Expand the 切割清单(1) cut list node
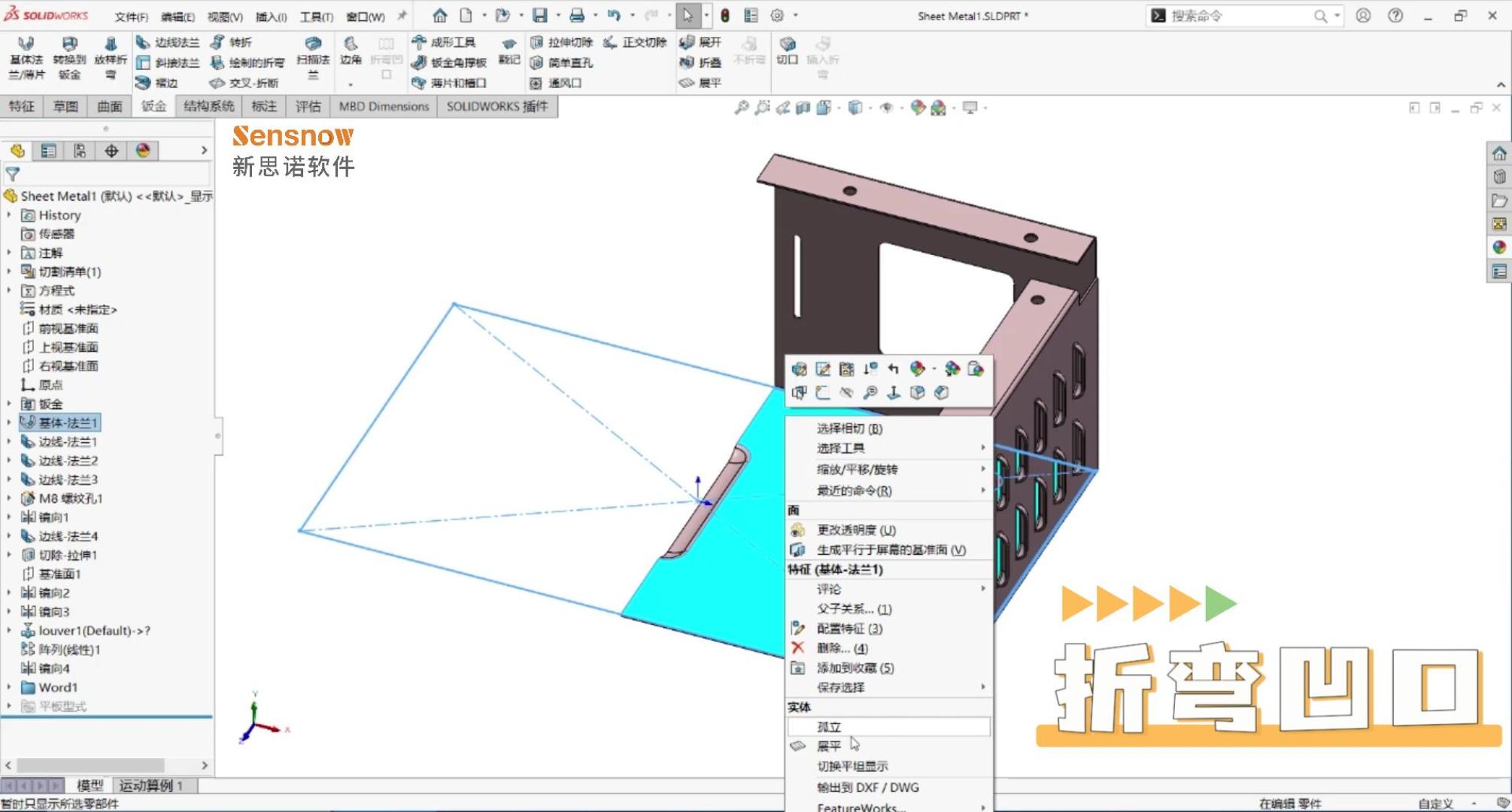This screenshot has height=812, width=1512. [x=9, y=271]
